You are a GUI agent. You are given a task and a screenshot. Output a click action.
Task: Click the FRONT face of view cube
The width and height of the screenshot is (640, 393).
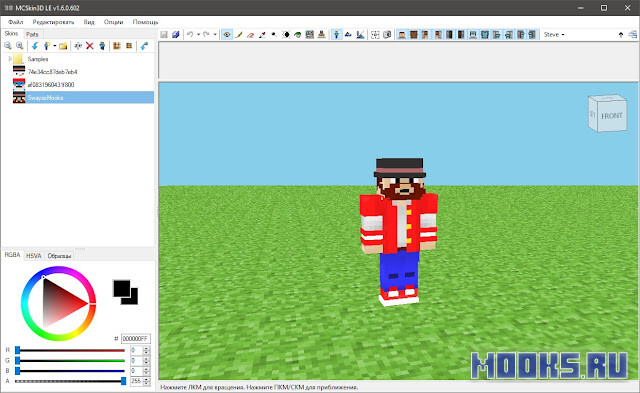tap(612, 116)
